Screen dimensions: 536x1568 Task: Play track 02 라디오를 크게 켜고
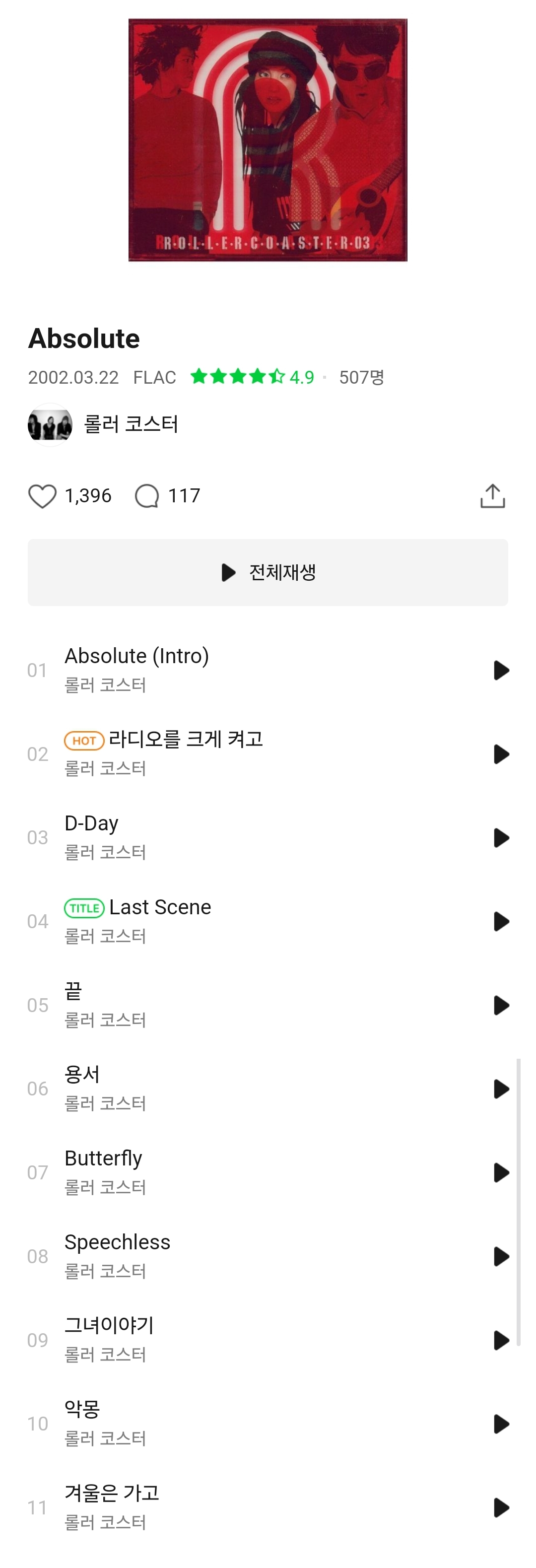501,754
